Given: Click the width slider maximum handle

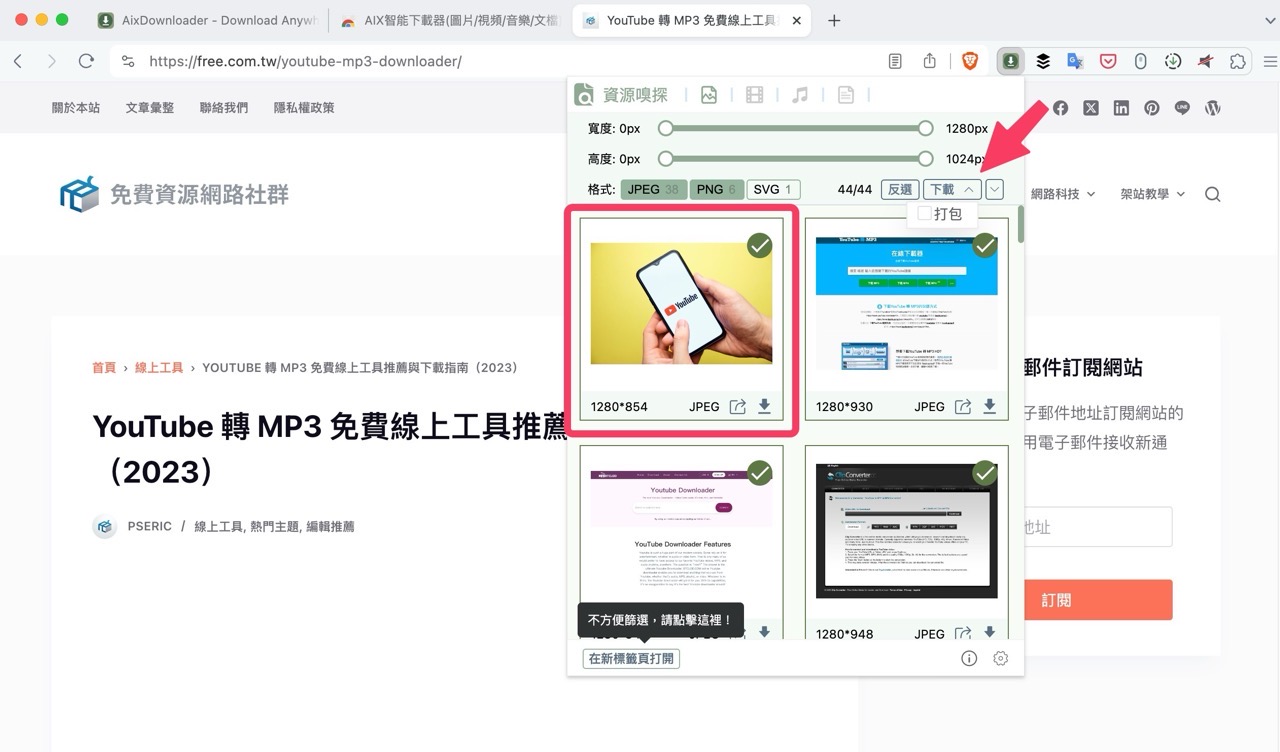Looking at the screenshot, I should click(x=925, y=128).
